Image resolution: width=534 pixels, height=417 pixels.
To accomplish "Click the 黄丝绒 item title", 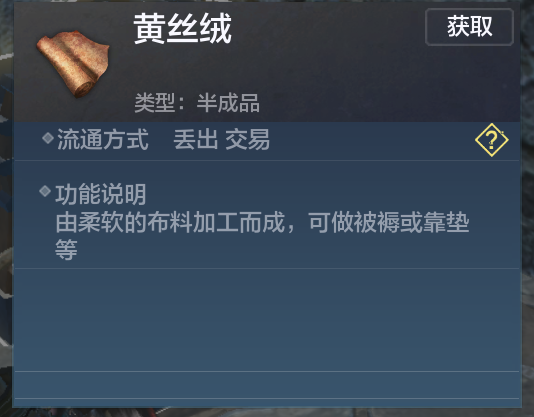I will pos(183,29).
